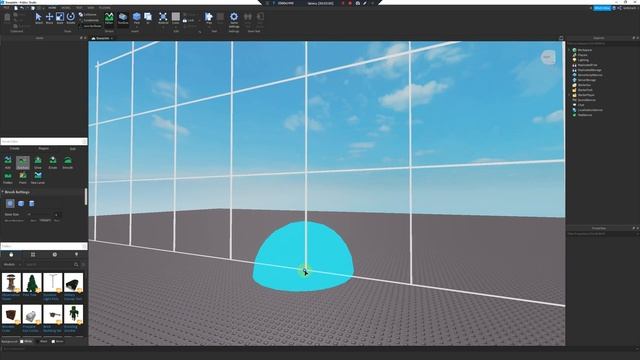Open the Material picker icon
The height and width of the screenshot is (360, 640).
point(163,18)
